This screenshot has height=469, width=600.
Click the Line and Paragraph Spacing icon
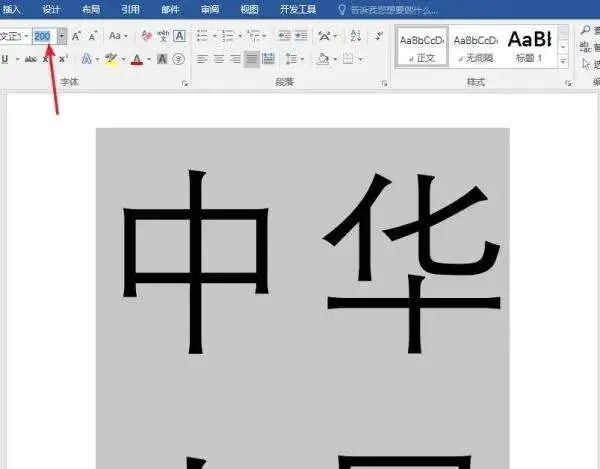pos(292,59)
